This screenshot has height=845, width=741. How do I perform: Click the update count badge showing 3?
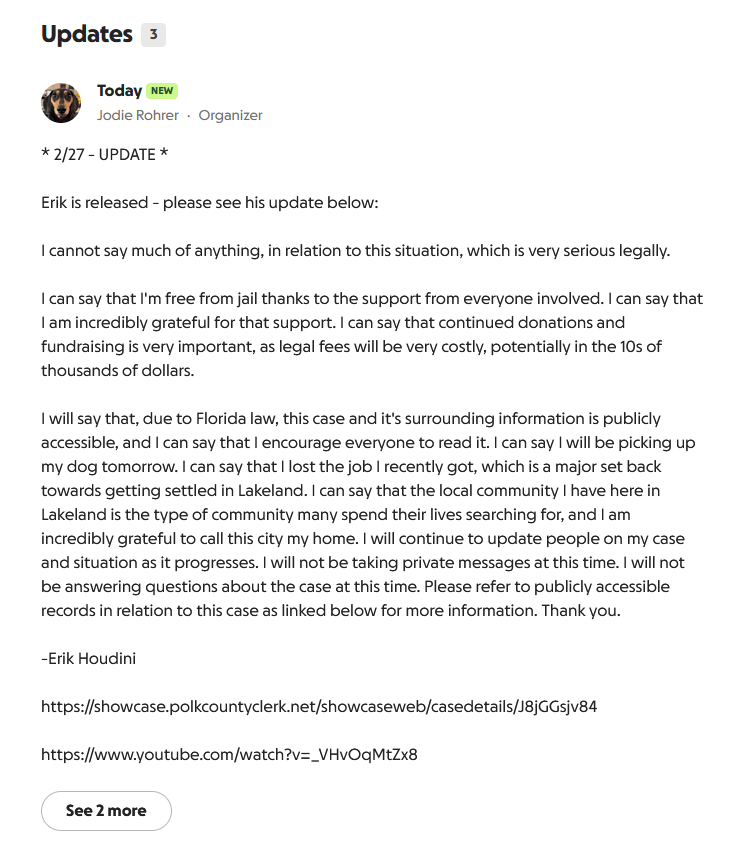pos(153,34)
